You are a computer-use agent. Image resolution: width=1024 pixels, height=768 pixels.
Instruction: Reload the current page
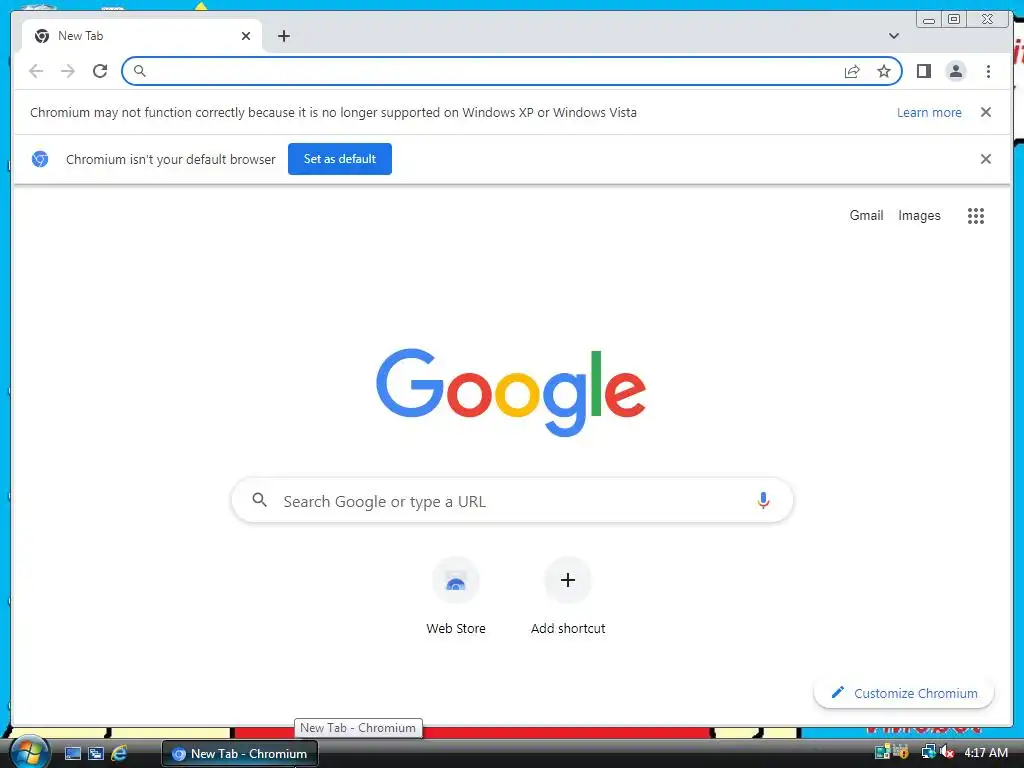(x=100, y=71)
